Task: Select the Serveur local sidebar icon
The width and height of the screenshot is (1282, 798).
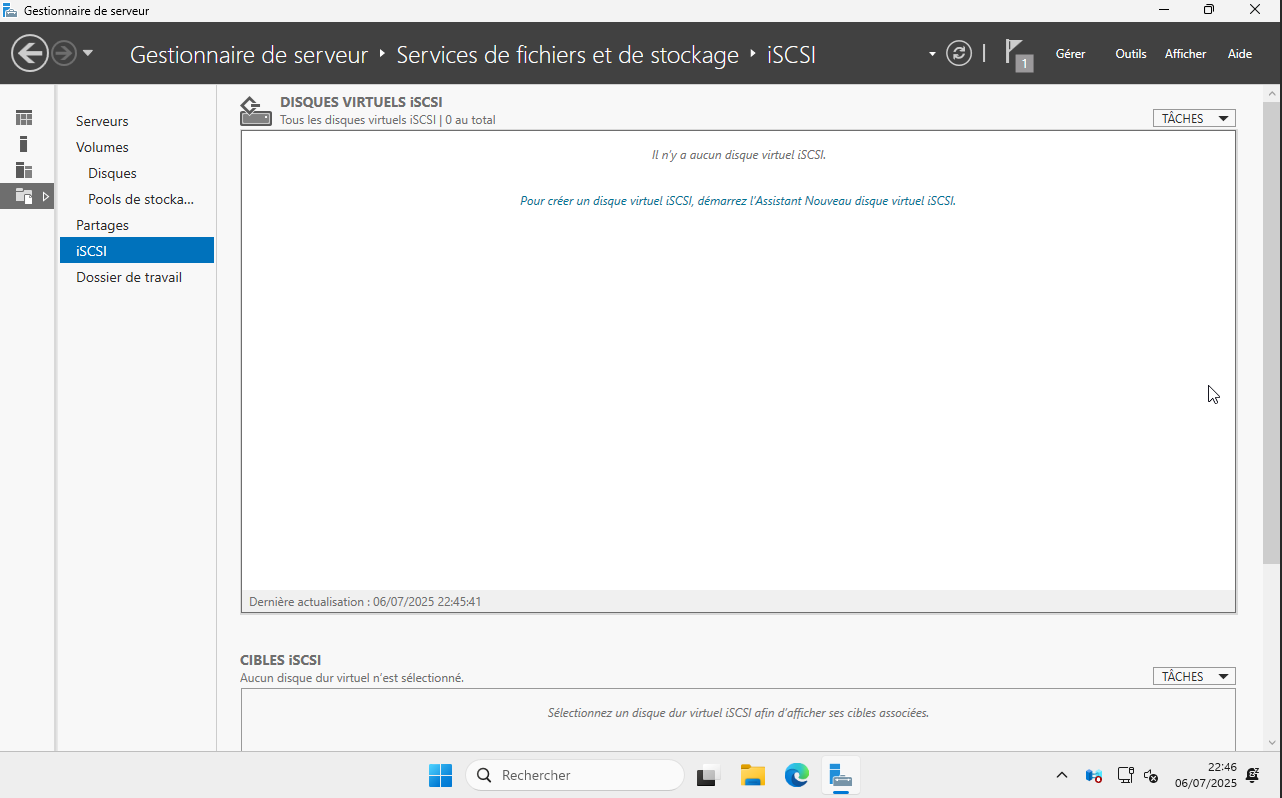Action: coord(23,143)
